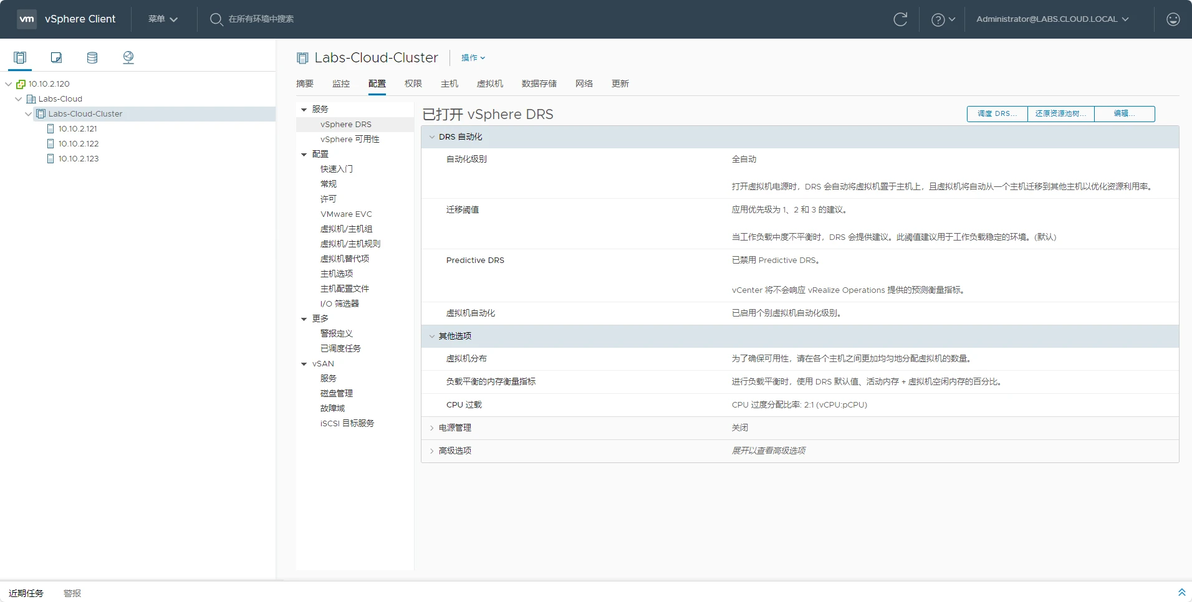Click the cluster icon beside Labs-Cloud-Cluster in tree
The height and width of the screenshot is (602, 1192).
pos(41,114)
